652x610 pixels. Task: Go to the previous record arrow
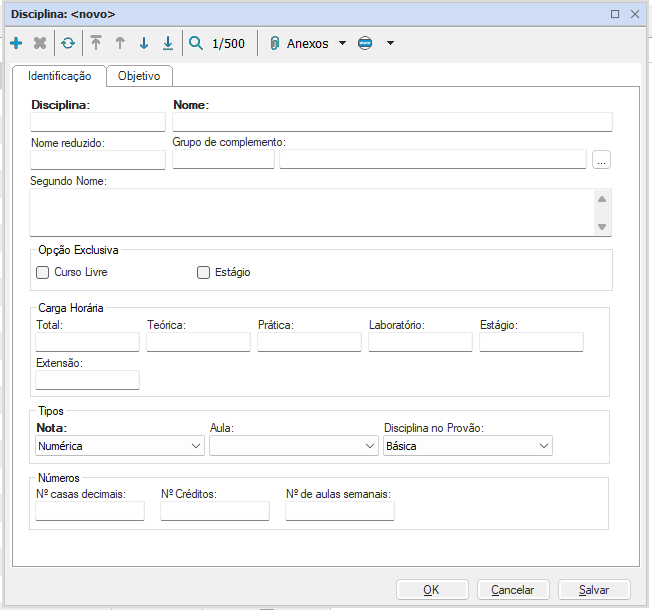click(120, 44)
